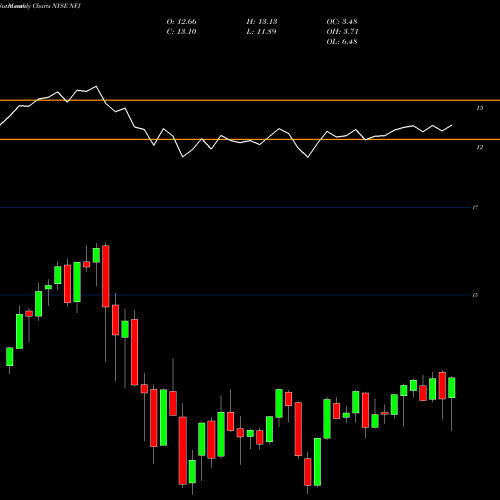Click the high value 'H: 13.13'
The image size is (500, 500).
[262, 22]
